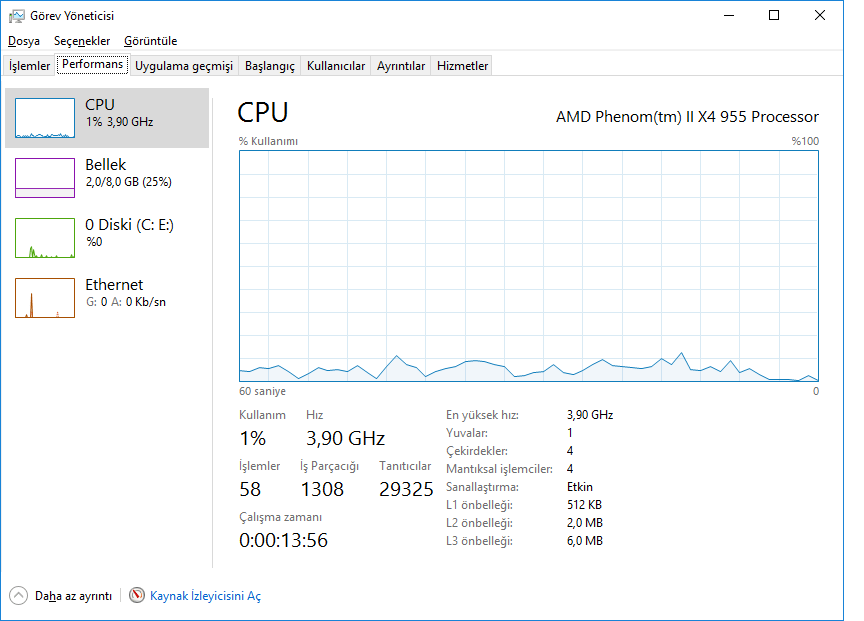Switch to the İşlemler tab
Viewport: 864px width, 621px height.
click(30, 66)
